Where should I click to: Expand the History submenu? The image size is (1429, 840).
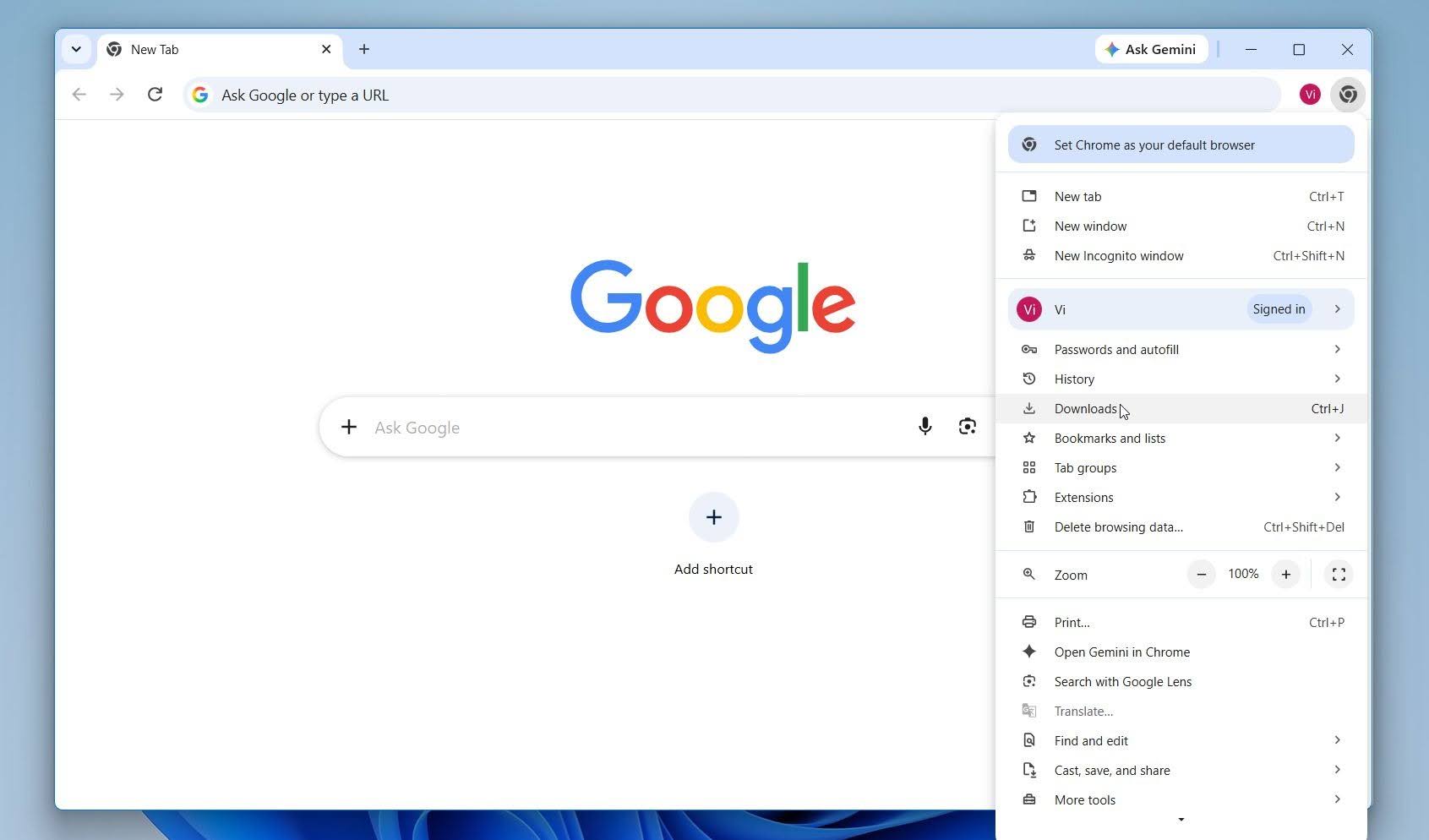[x=1181, y=379]
